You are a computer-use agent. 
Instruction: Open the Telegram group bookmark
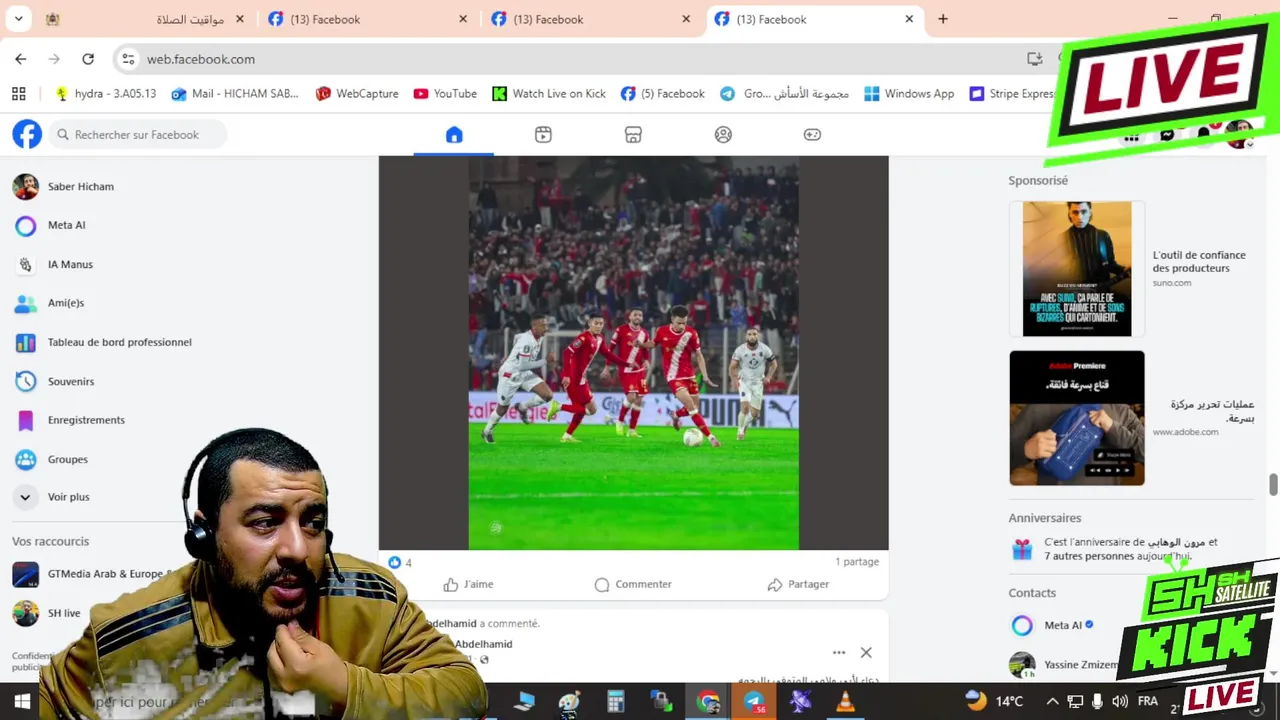(x=785, y=93)
